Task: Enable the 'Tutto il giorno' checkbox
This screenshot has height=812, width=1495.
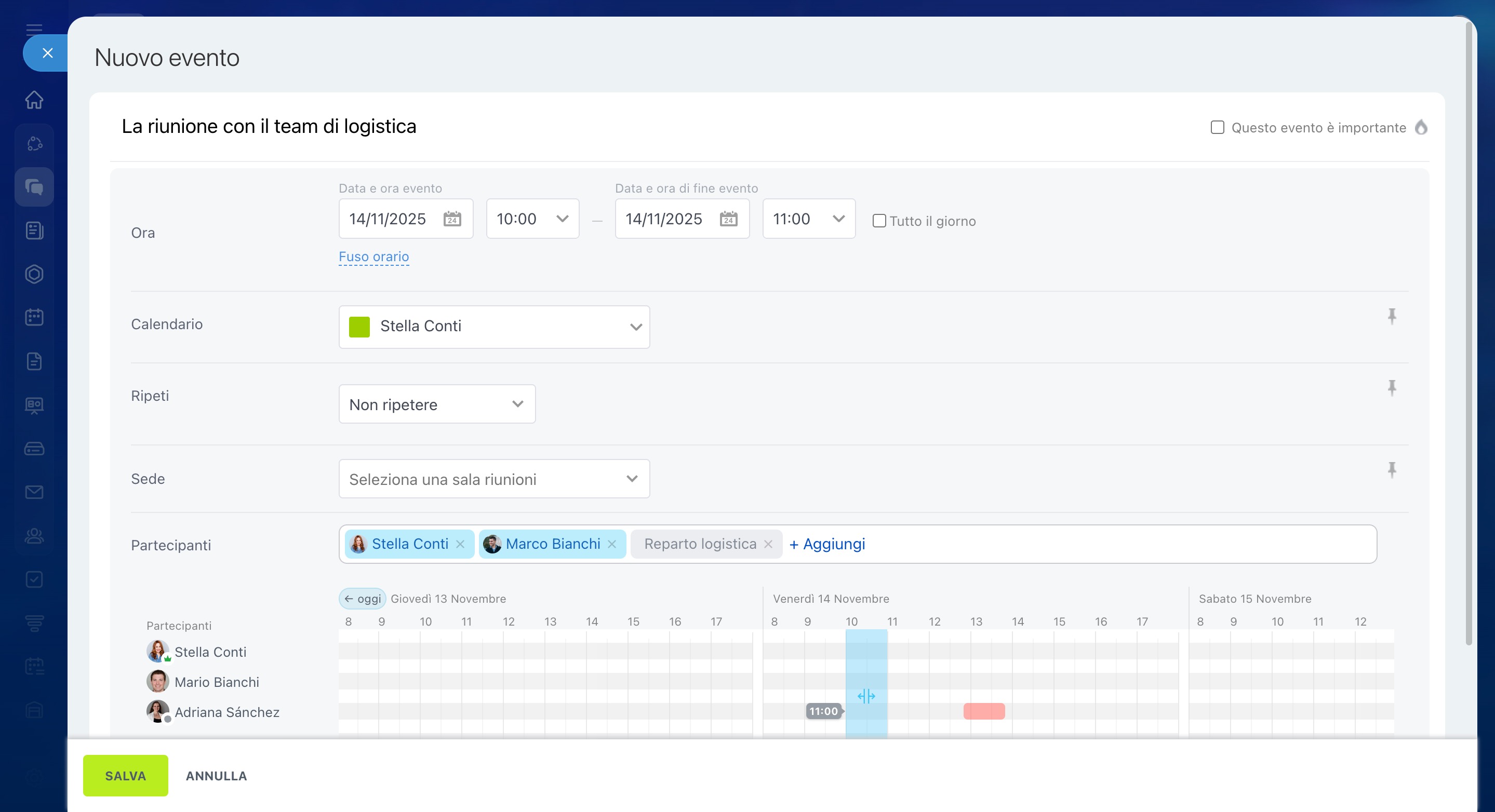Action: click(x=878, y=221)
